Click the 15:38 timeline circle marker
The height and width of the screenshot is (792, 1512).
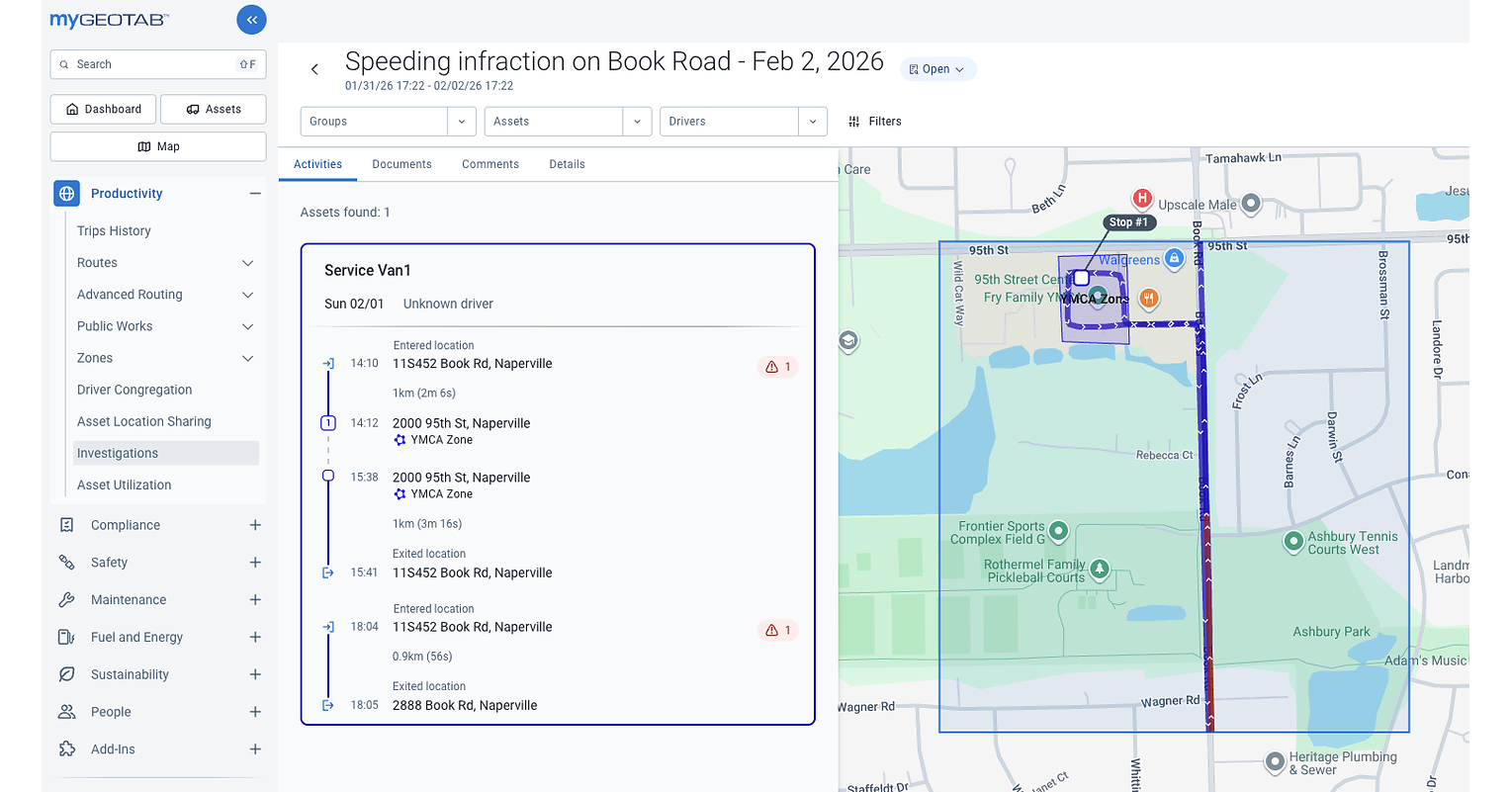(328, 476)
